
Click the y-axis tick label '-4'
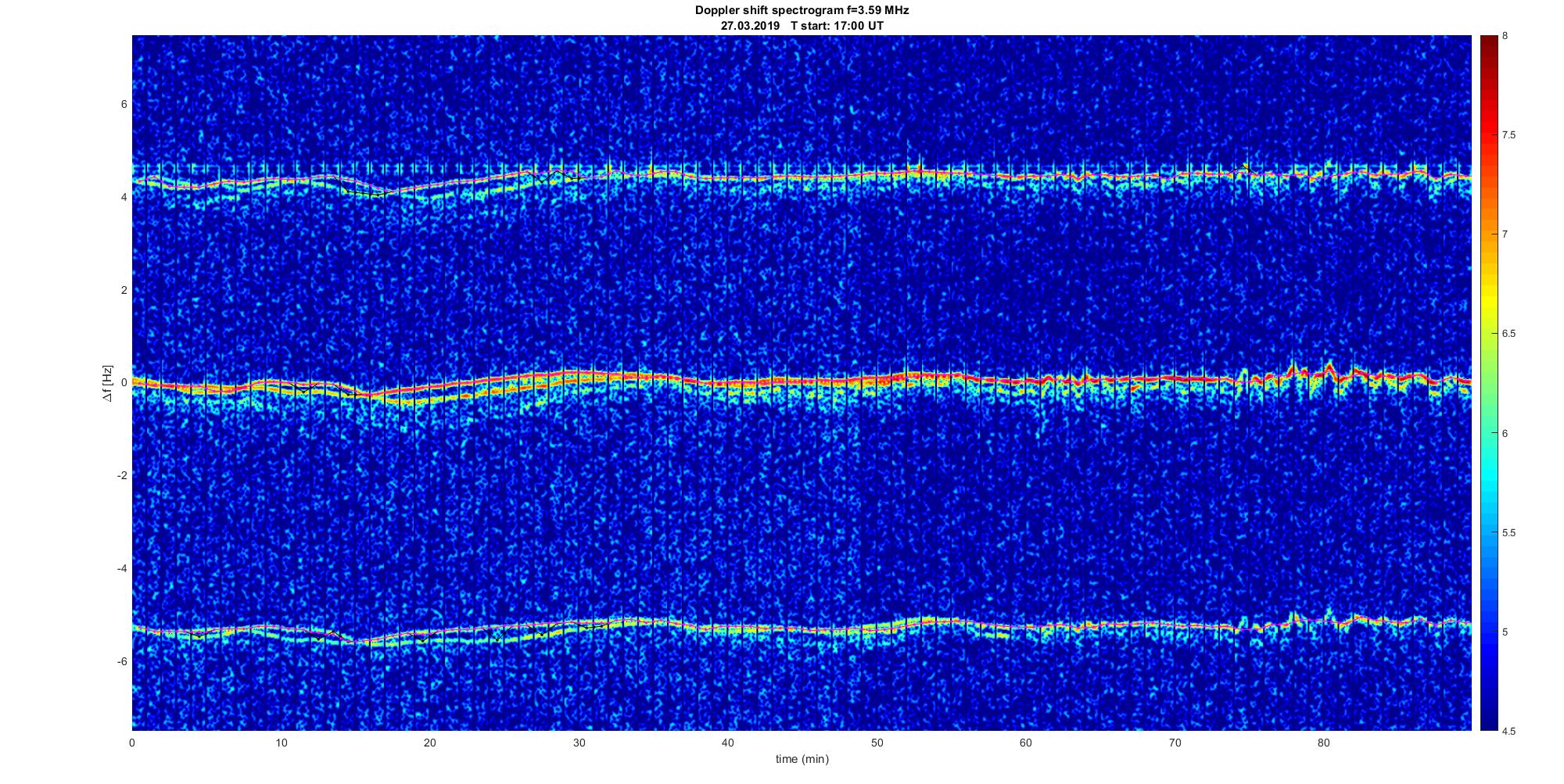pyautogui.click(x=122, y=568)
